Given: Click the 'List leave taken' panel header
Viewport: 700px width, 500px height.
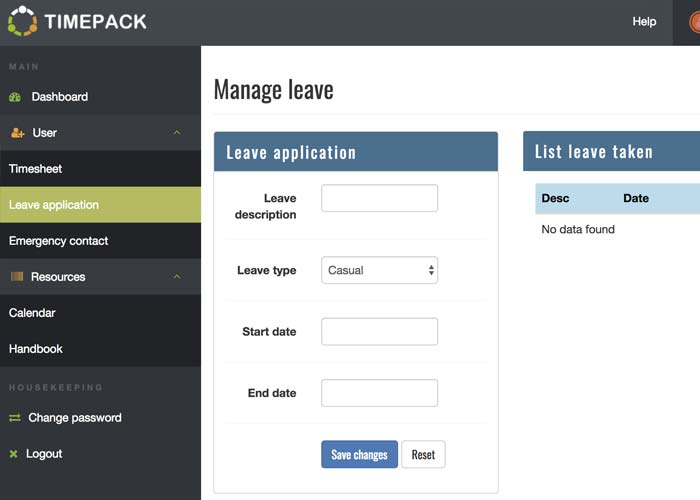Looking at the screenshot, I should tap(612, 151).
